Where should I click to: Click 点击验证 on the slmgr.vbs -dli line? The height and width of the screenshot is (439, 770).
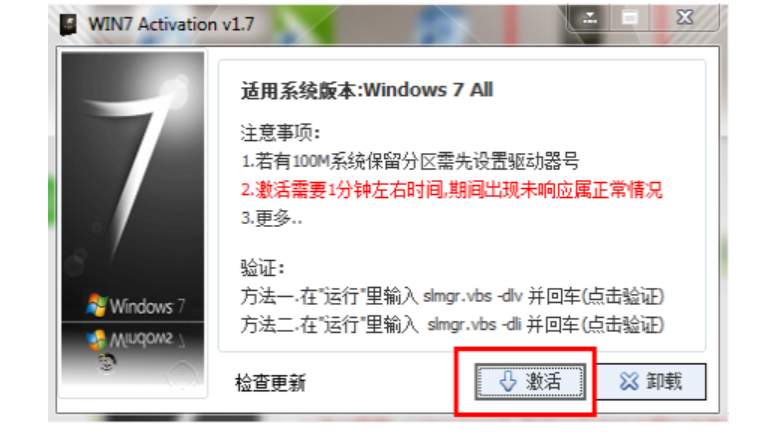623,325
